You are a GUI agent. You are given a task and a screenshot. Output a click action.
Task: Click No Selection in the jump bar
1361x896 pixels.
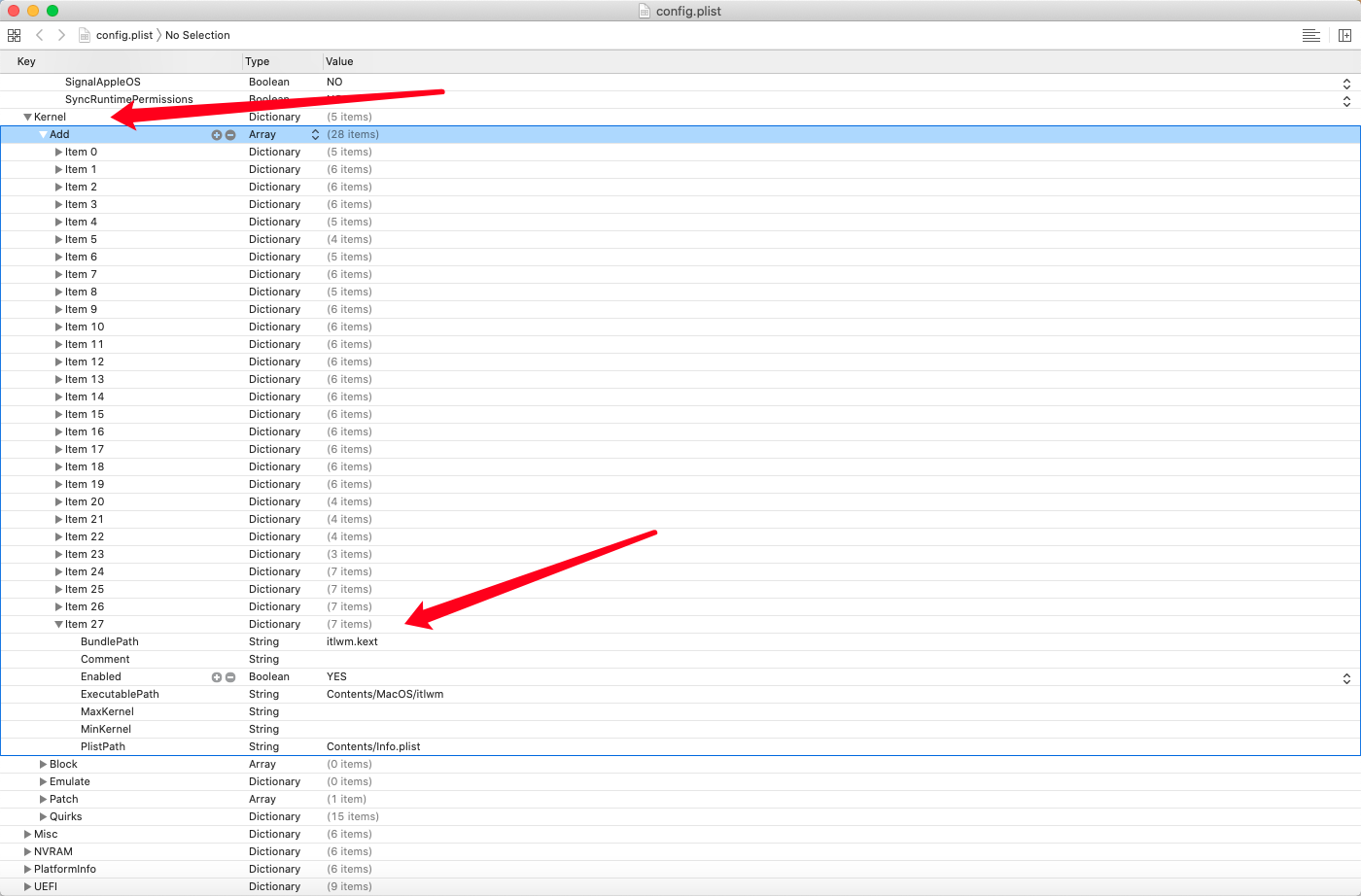click(x=197, y=35)
